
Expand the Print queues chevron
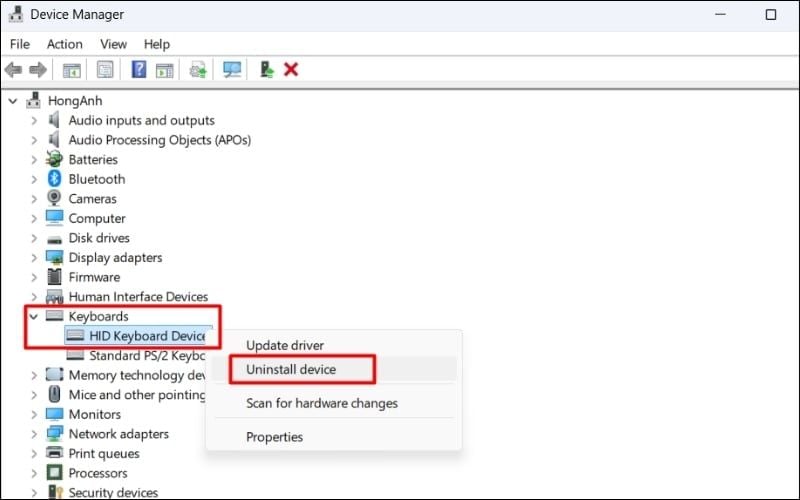(x=34, y=454)
